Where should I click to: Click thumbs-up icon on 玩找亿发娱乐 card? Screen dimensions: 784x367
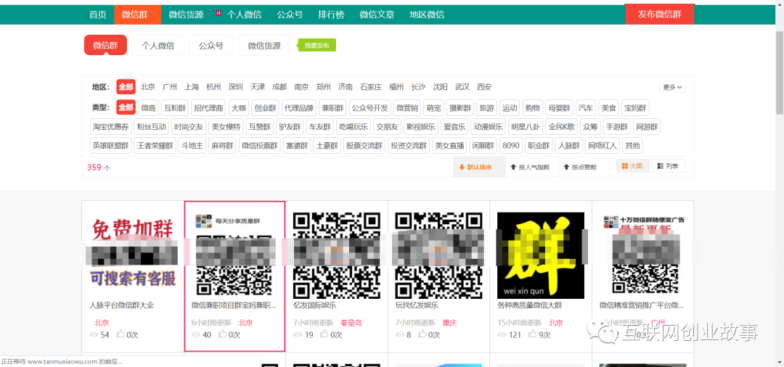tap(423, 334)
